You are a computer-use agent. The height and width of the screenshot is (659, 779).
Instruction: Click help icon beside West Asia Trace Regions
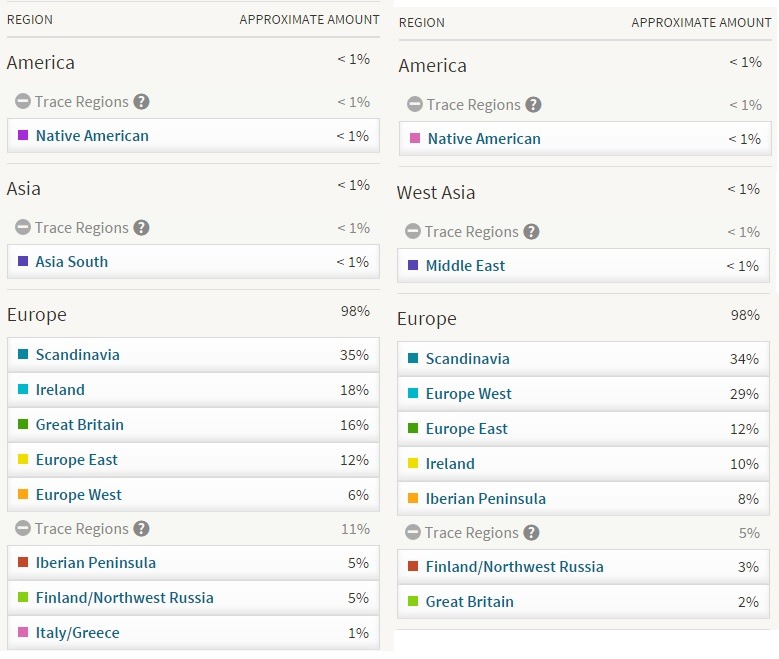[532, 232]
